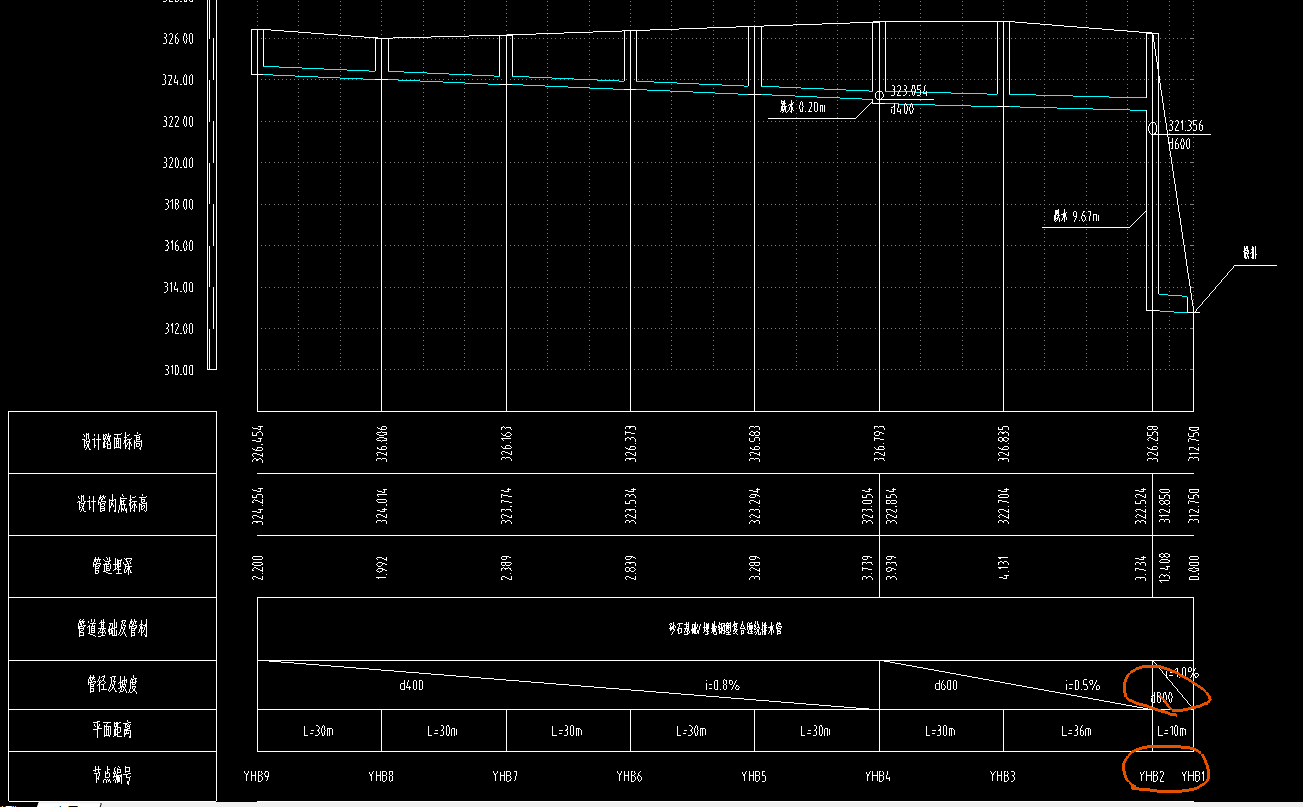
Task: Select node label YHB3
Action: tap(1003, 776)
